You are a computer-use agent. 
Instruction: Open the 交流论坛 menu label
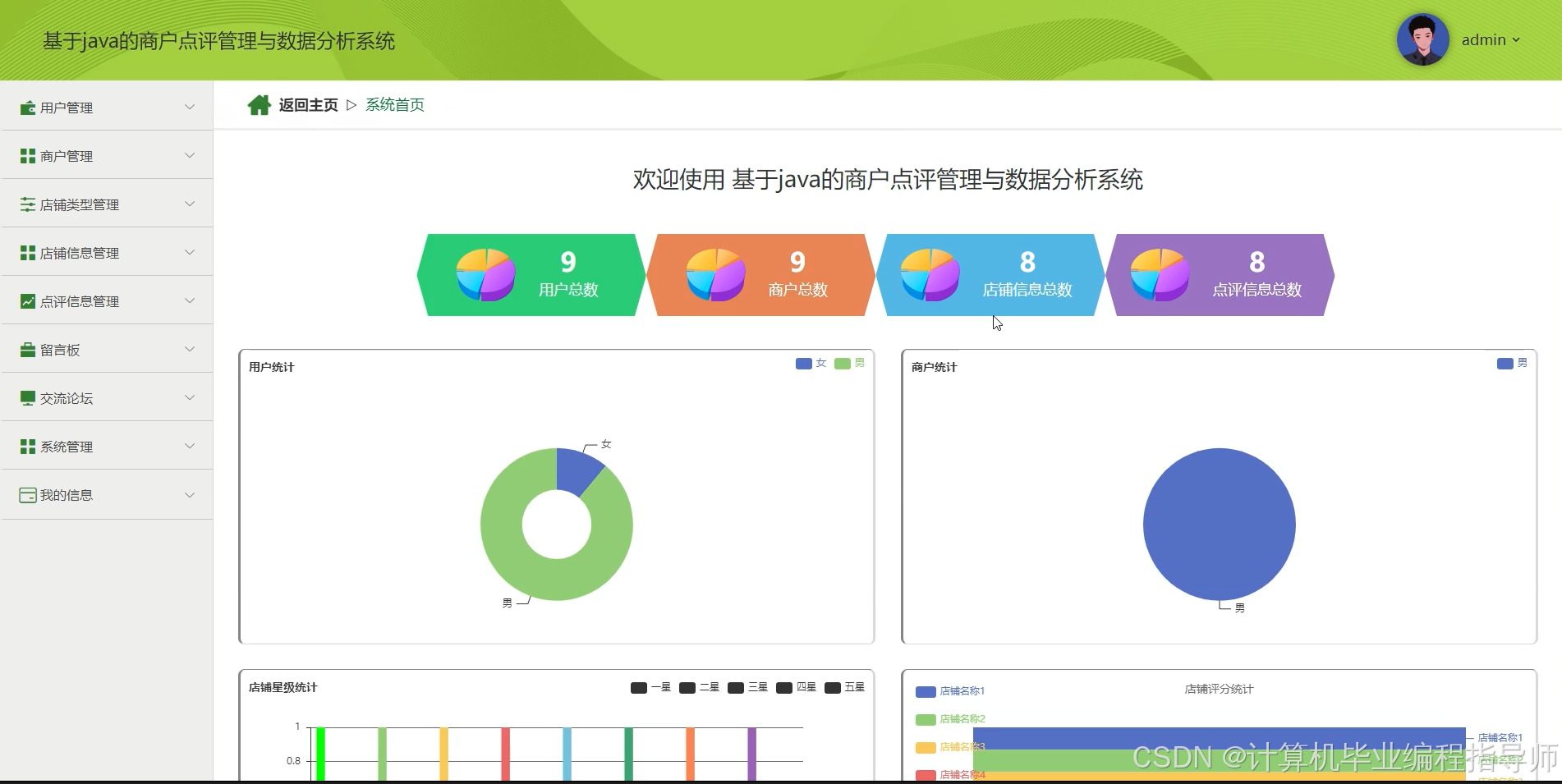pyautogui.click(x=67, y=398)
